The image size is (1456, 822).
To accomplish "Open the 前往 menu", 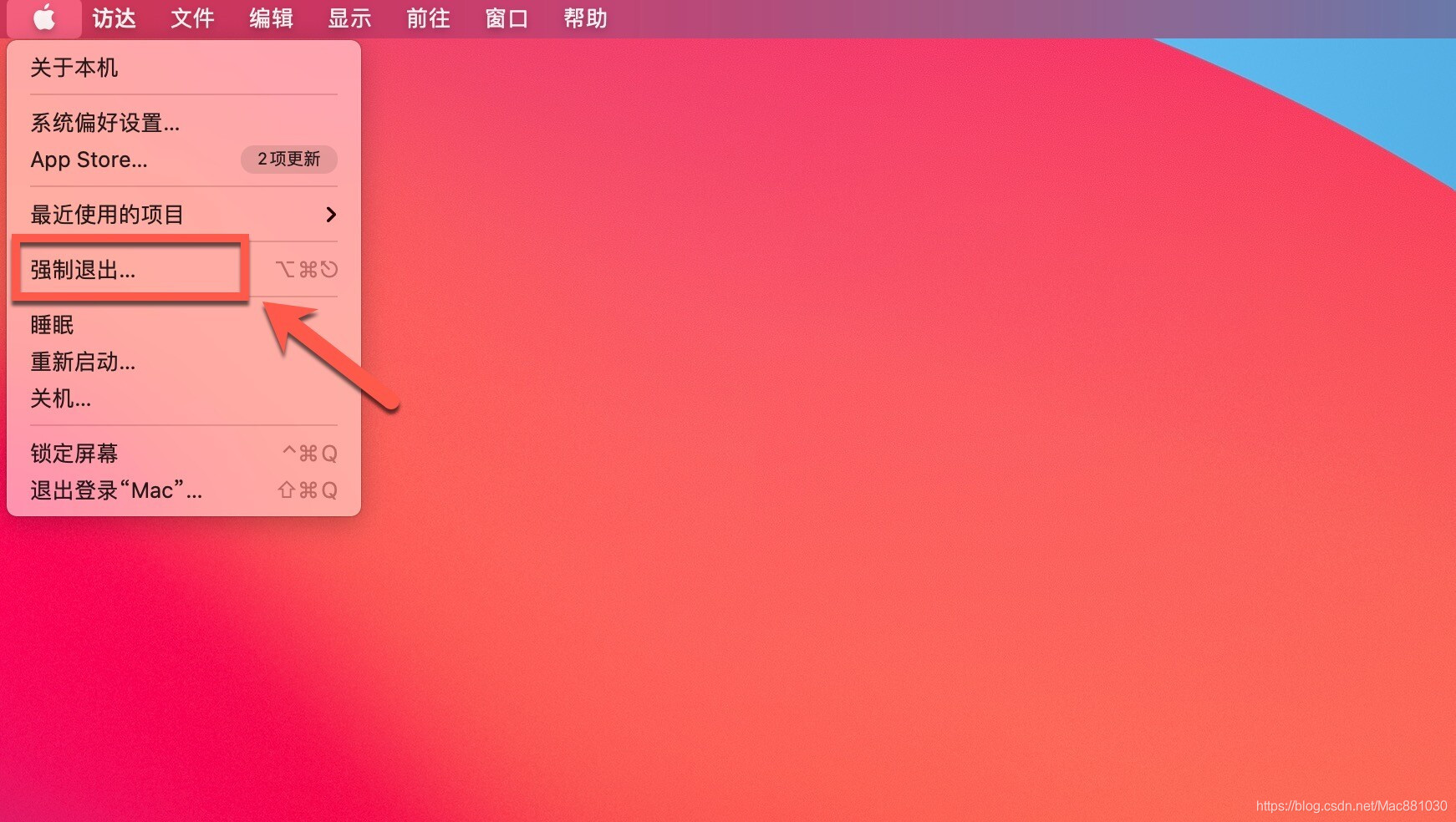I will pyautogui.click(x=429, y=18).
